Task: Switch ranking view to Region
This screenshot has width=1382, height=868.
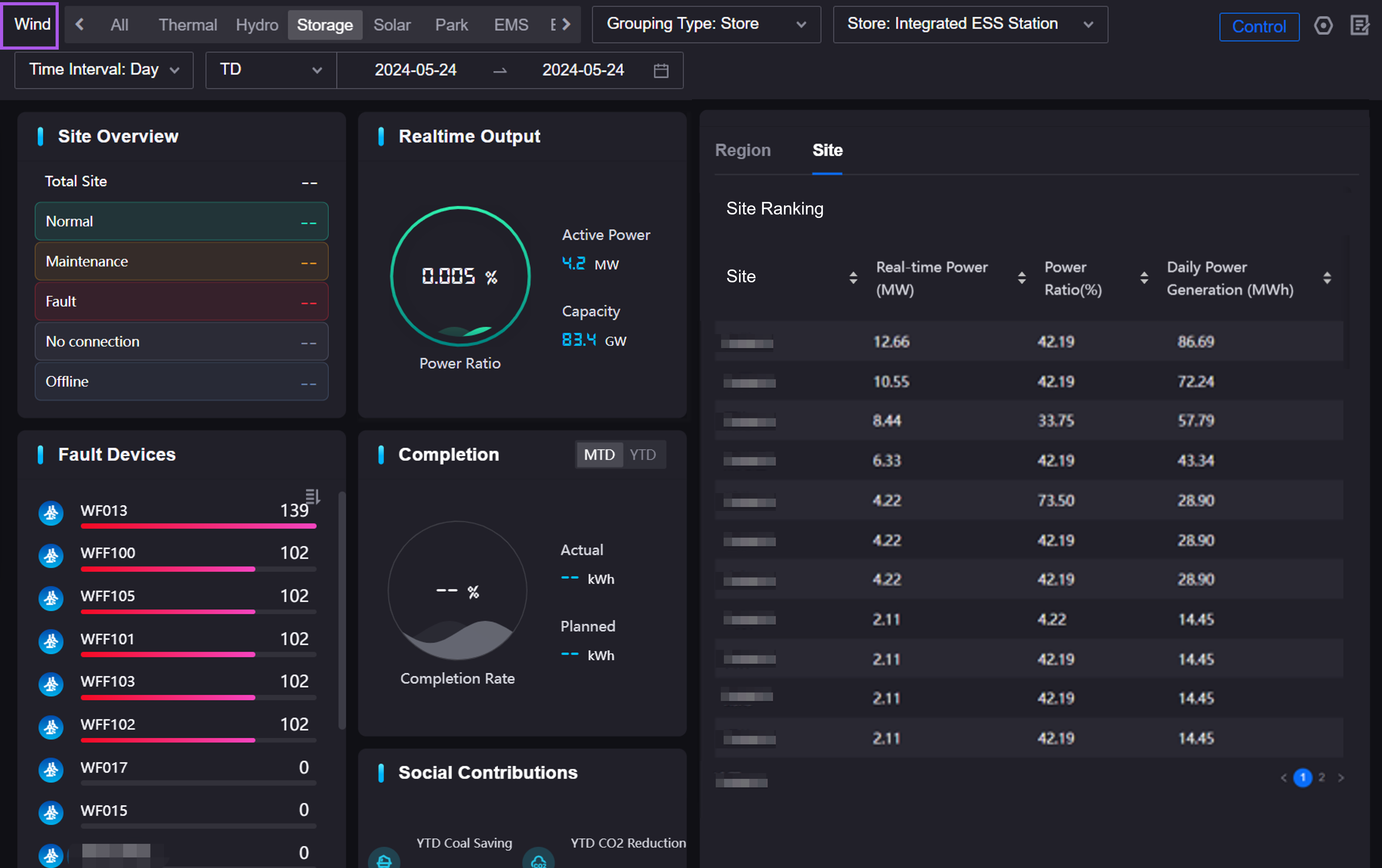Action: tap(743, 150)
